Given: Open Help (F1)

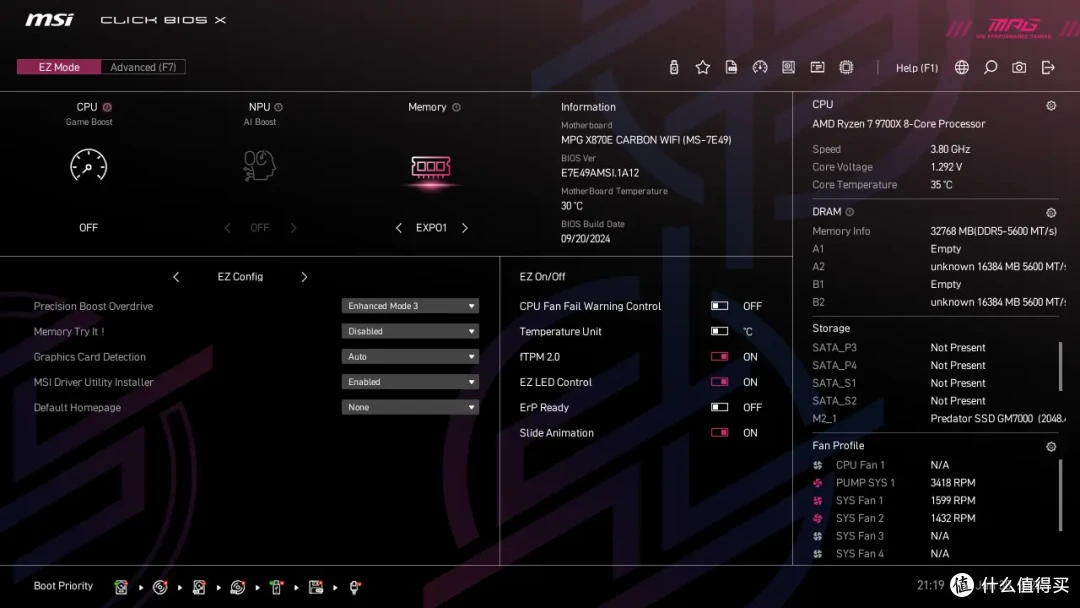Looking at the screenshot, I should click(x=917, y=67).
